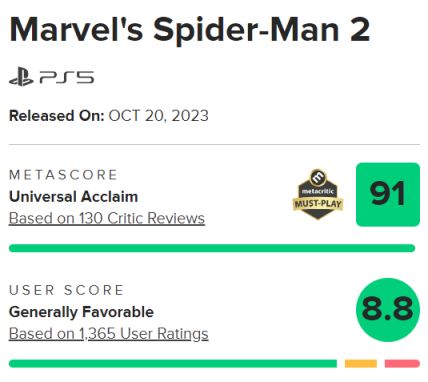Click the USER SCORE heading label
This screenshot has height=382, width=428.
(x=66, y=290)
